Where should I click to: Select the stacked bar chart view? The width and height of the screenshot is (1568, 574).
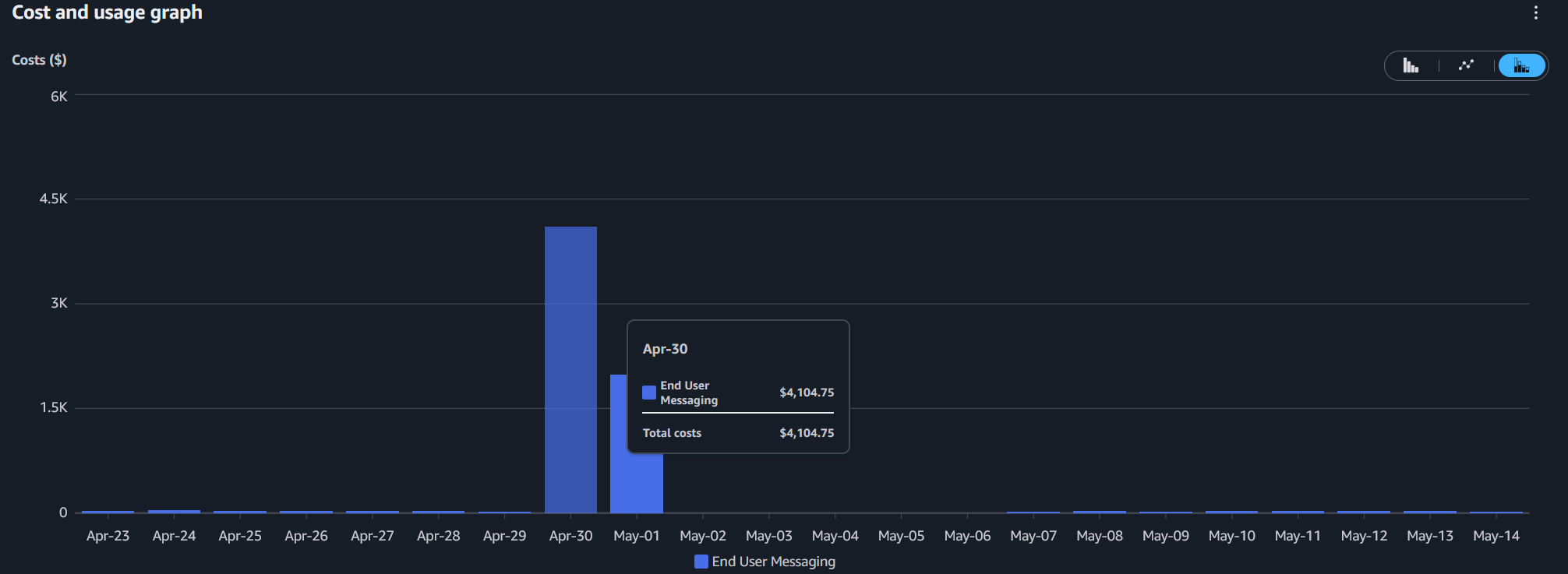1520,65
